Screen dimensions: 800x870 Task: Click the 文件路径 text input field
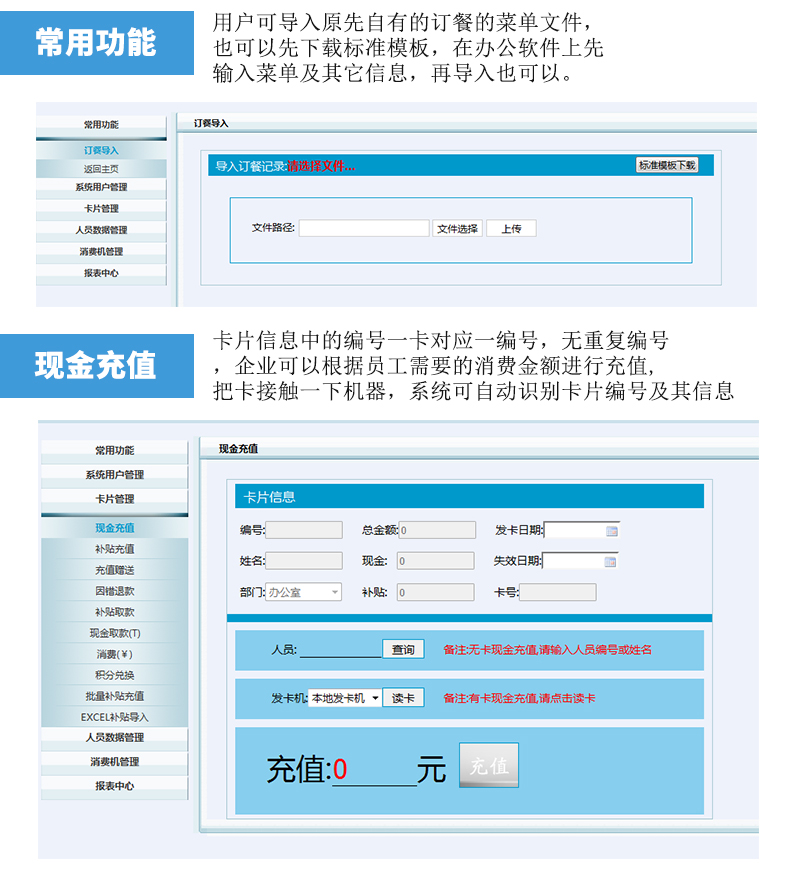(364, 229)
